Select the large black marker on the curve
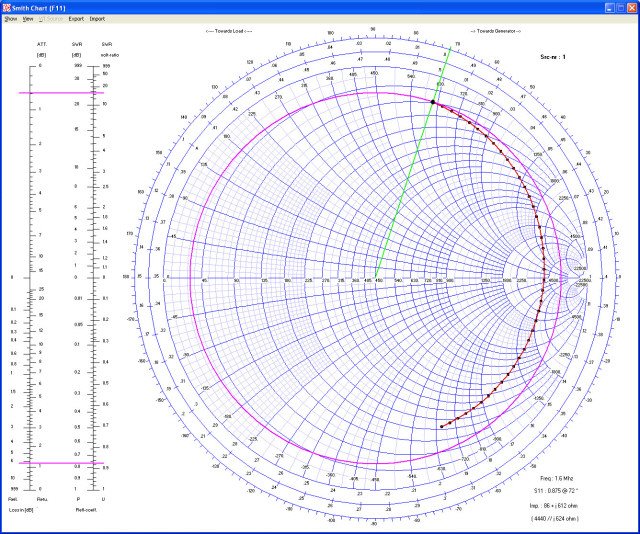The image size is (640, 534). click(x=433, y=102)
